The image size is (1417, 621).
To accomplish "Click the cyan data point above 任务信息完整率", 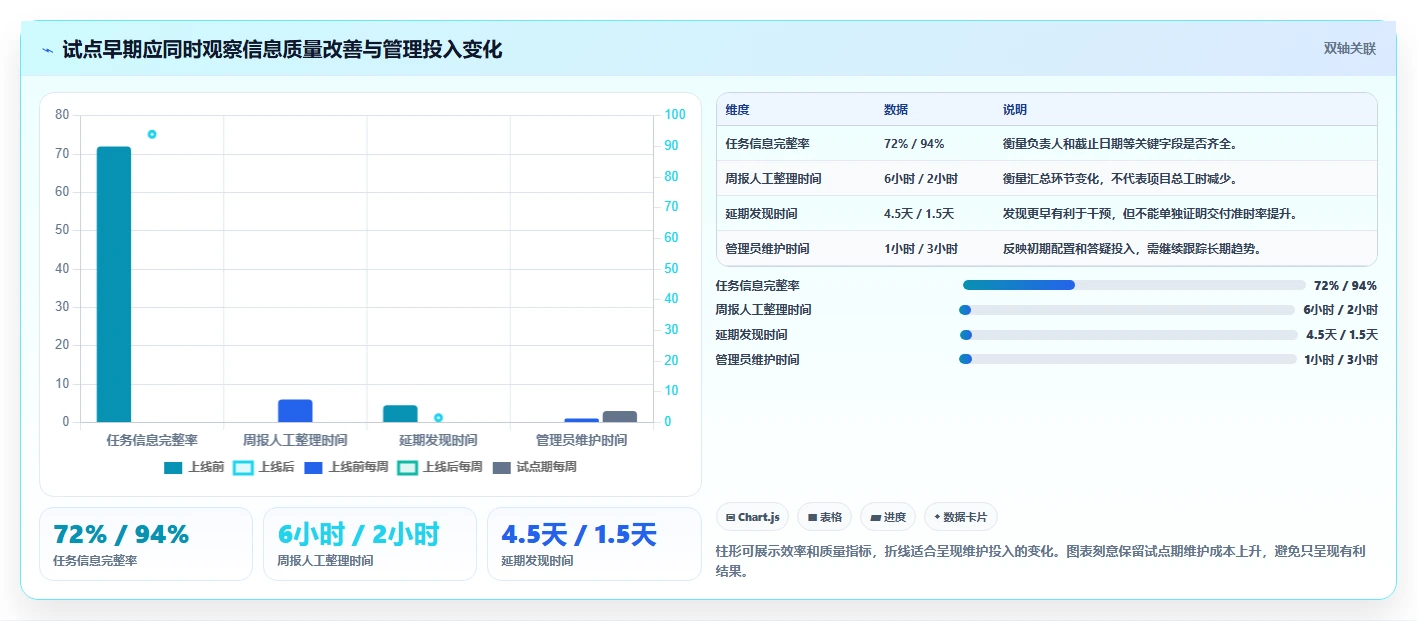I will tap(152, 134).
